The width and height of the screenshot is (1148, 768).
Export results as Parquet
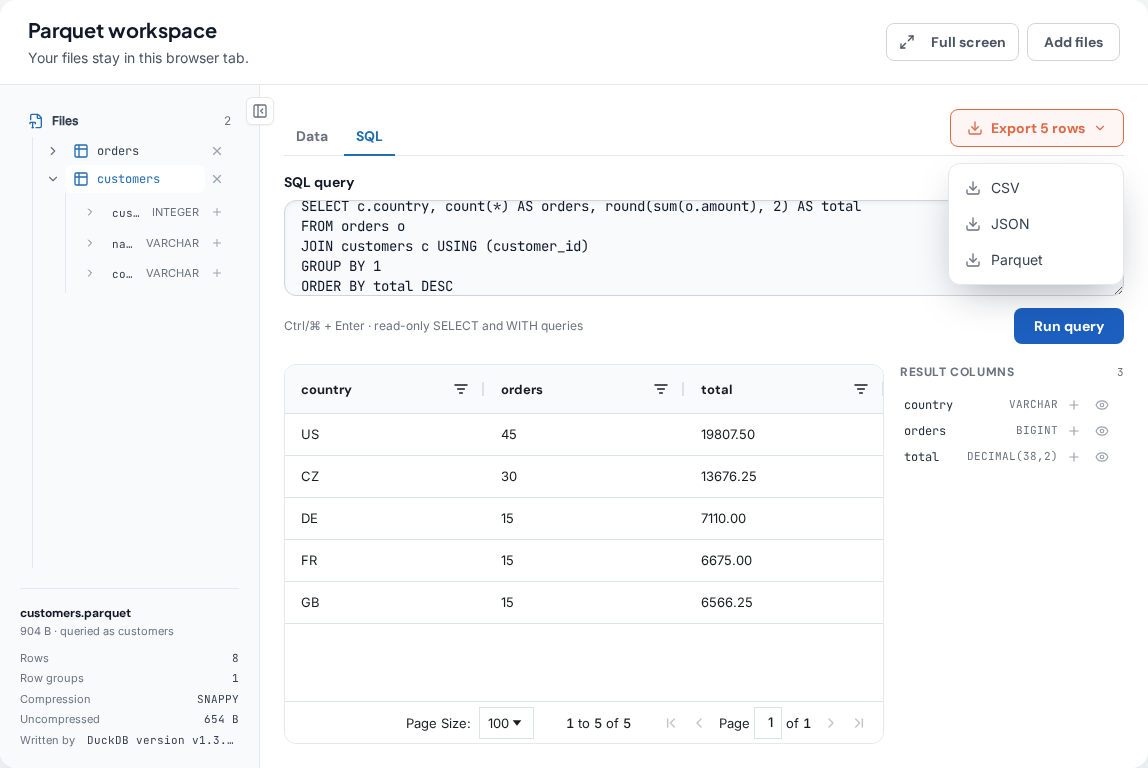coord(1035,260)
